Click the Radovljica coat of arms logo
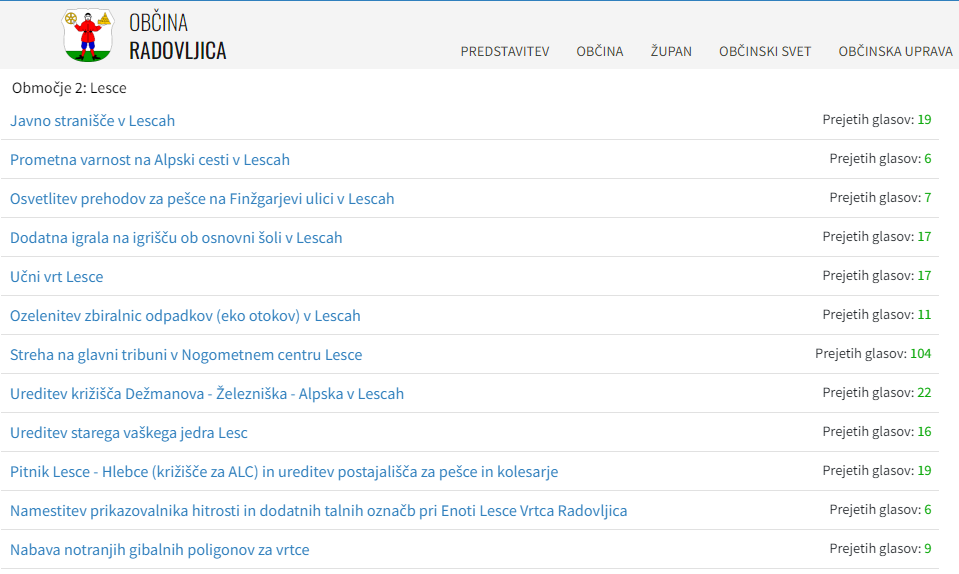 click(88, 35)
